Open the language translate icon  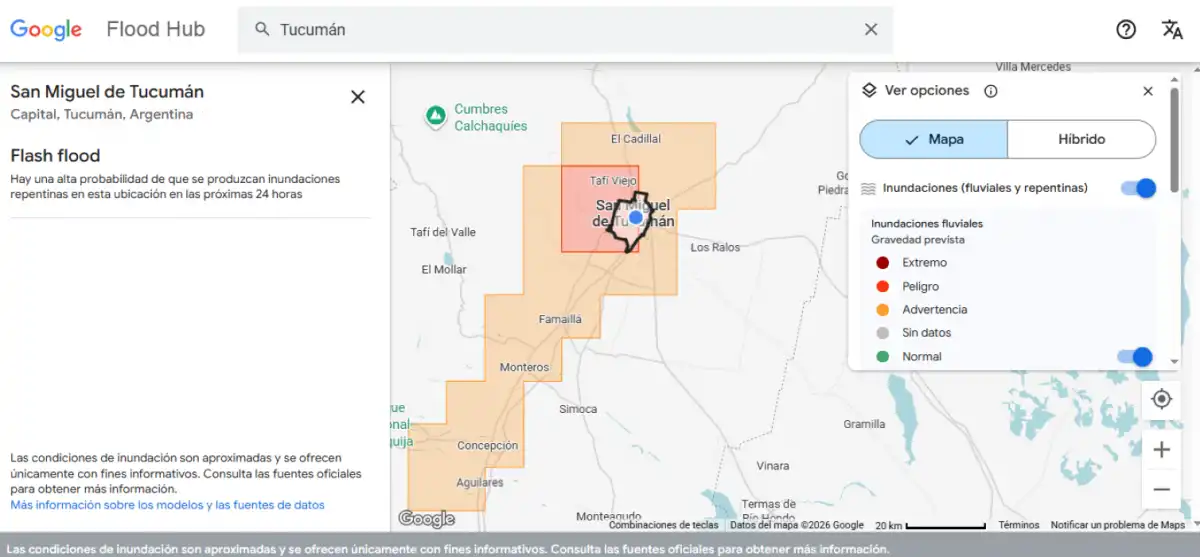coord(1172,29)
